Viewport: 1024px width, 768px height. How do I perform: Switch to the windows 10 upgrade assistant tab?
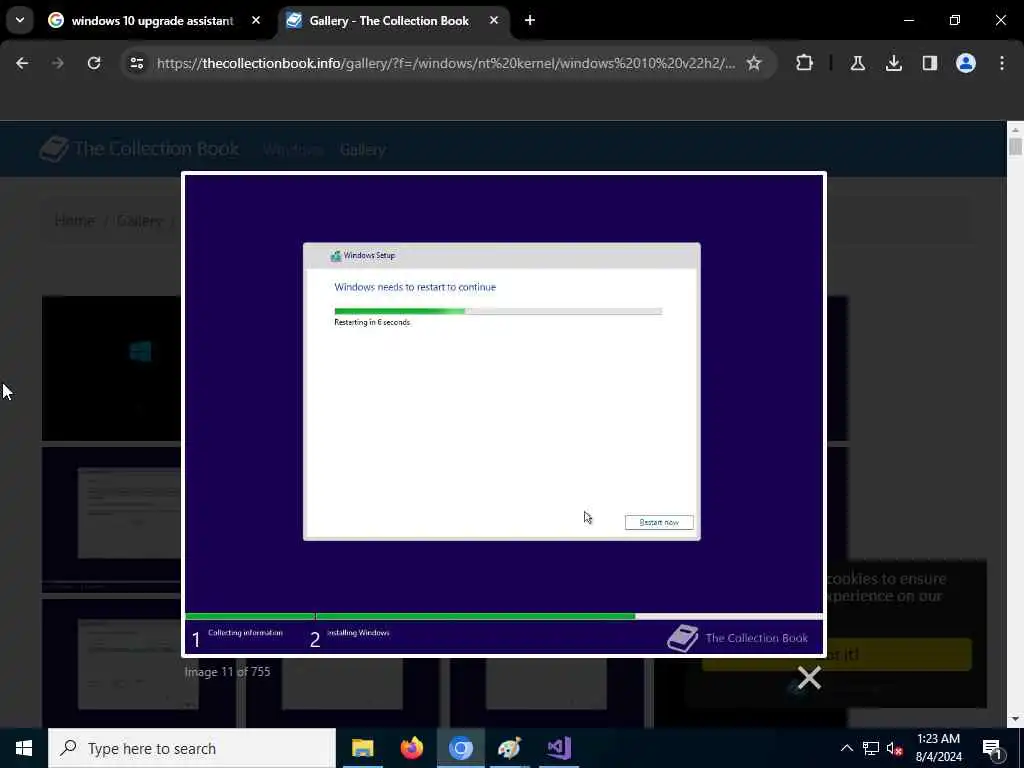(x=153, y=21)
